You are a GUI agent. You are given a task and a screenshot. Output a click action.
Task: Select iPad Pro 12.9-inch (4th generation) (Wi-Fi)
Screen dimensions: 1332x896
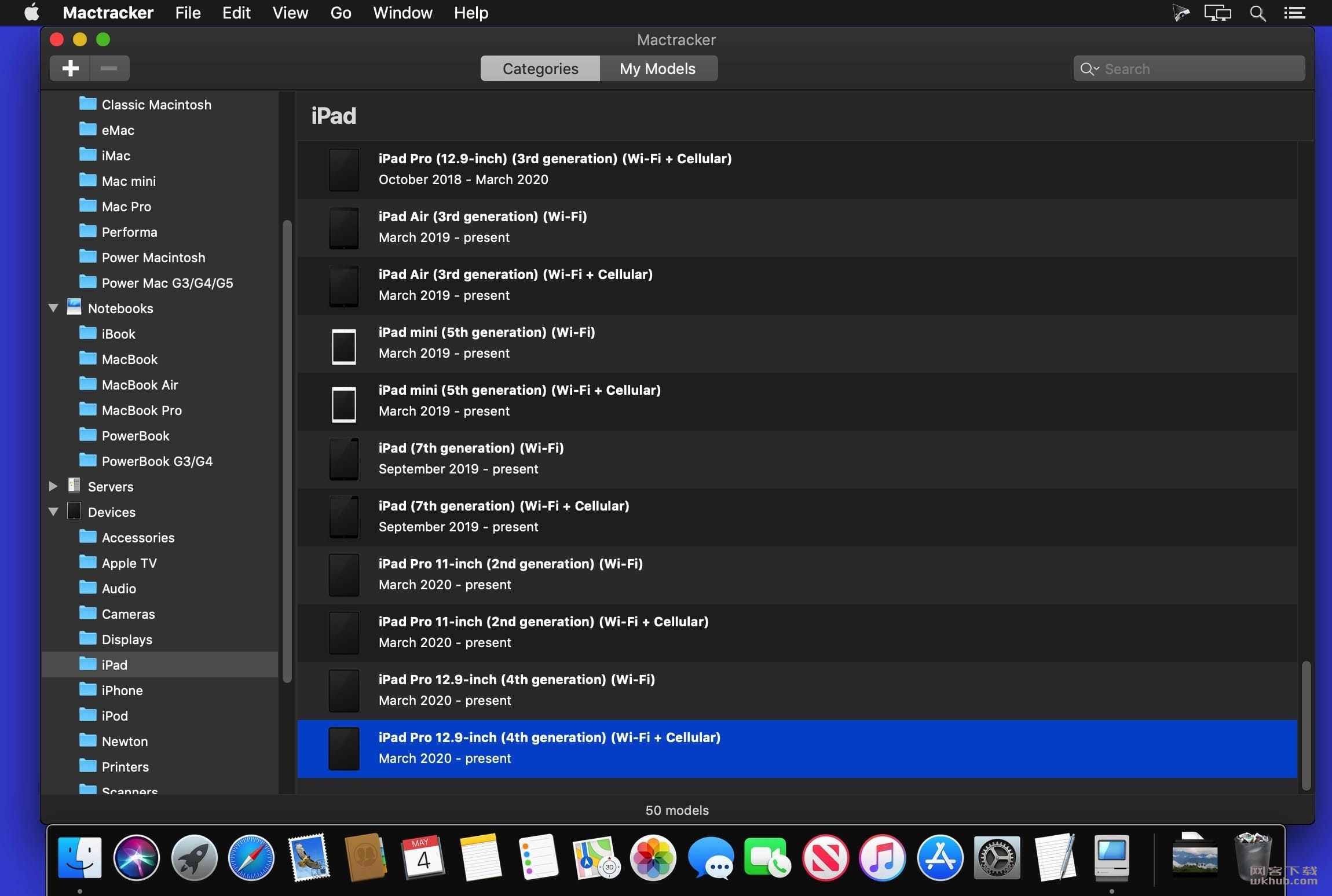tap(797, 691)
